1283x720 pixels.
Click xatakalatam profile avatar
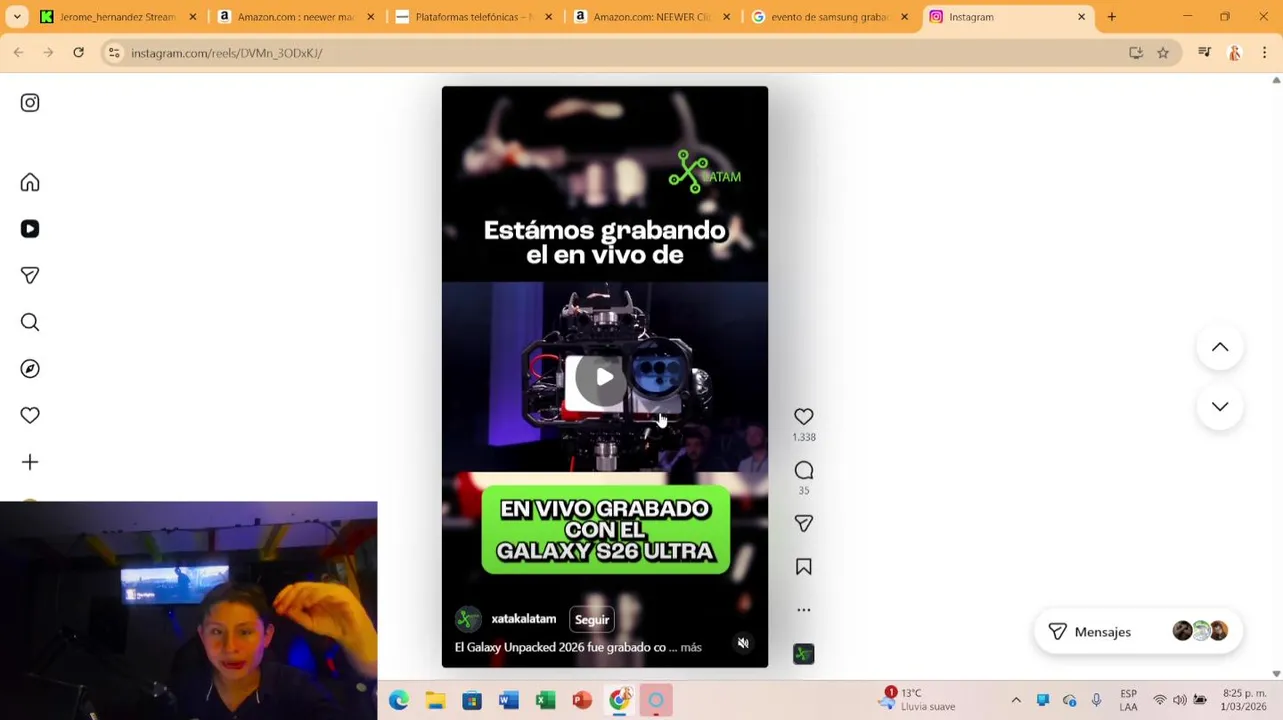pos(468,620)
